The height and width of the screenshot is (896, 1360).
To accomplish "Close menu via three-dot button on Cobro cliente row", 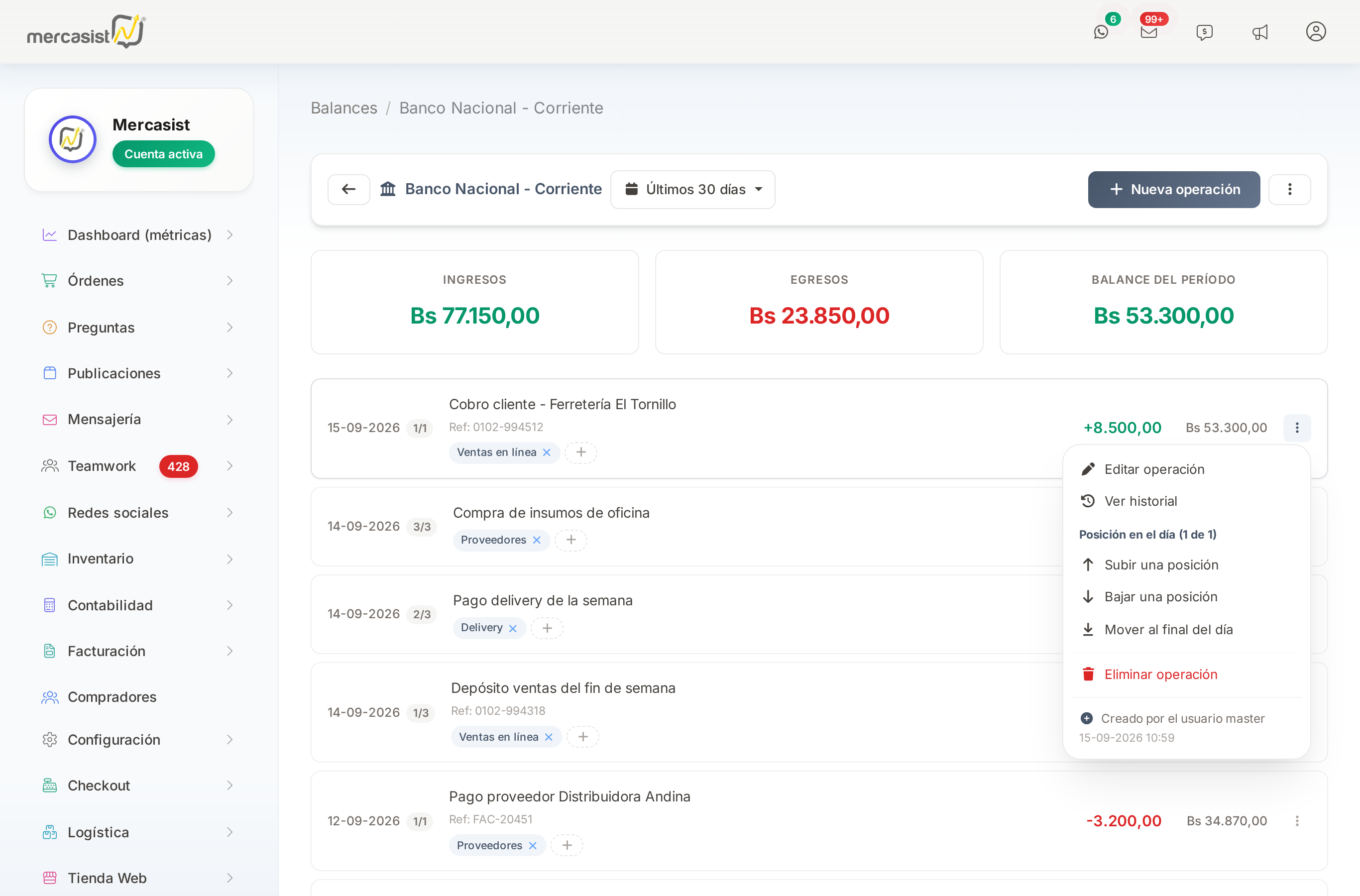I will click(1297, 428).
